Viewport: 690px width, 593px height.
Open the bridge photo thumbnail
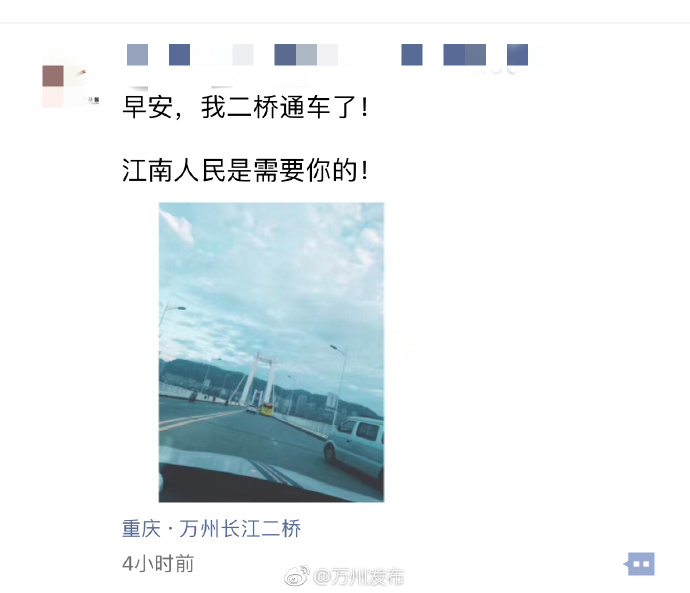pos(271,352)
